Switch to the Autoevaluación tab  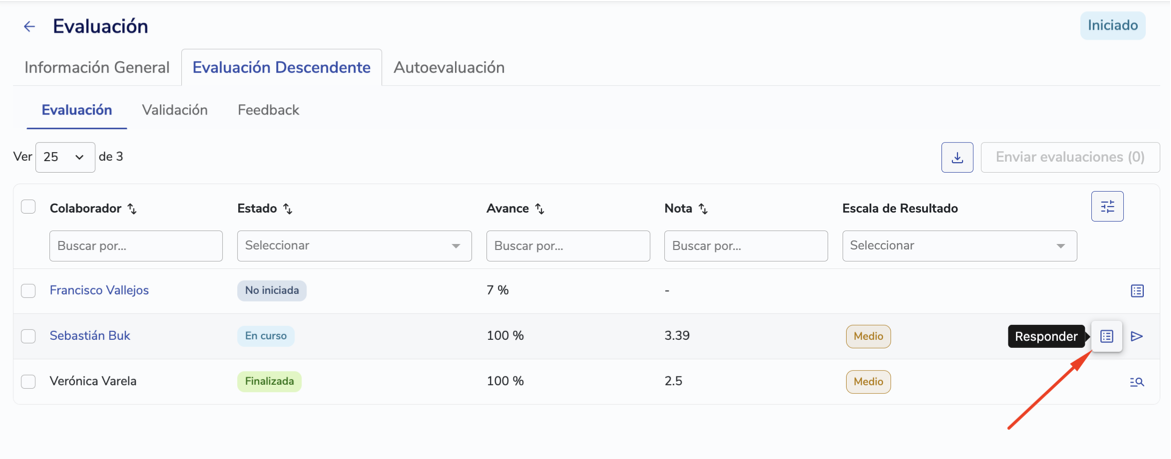[449, 67]
